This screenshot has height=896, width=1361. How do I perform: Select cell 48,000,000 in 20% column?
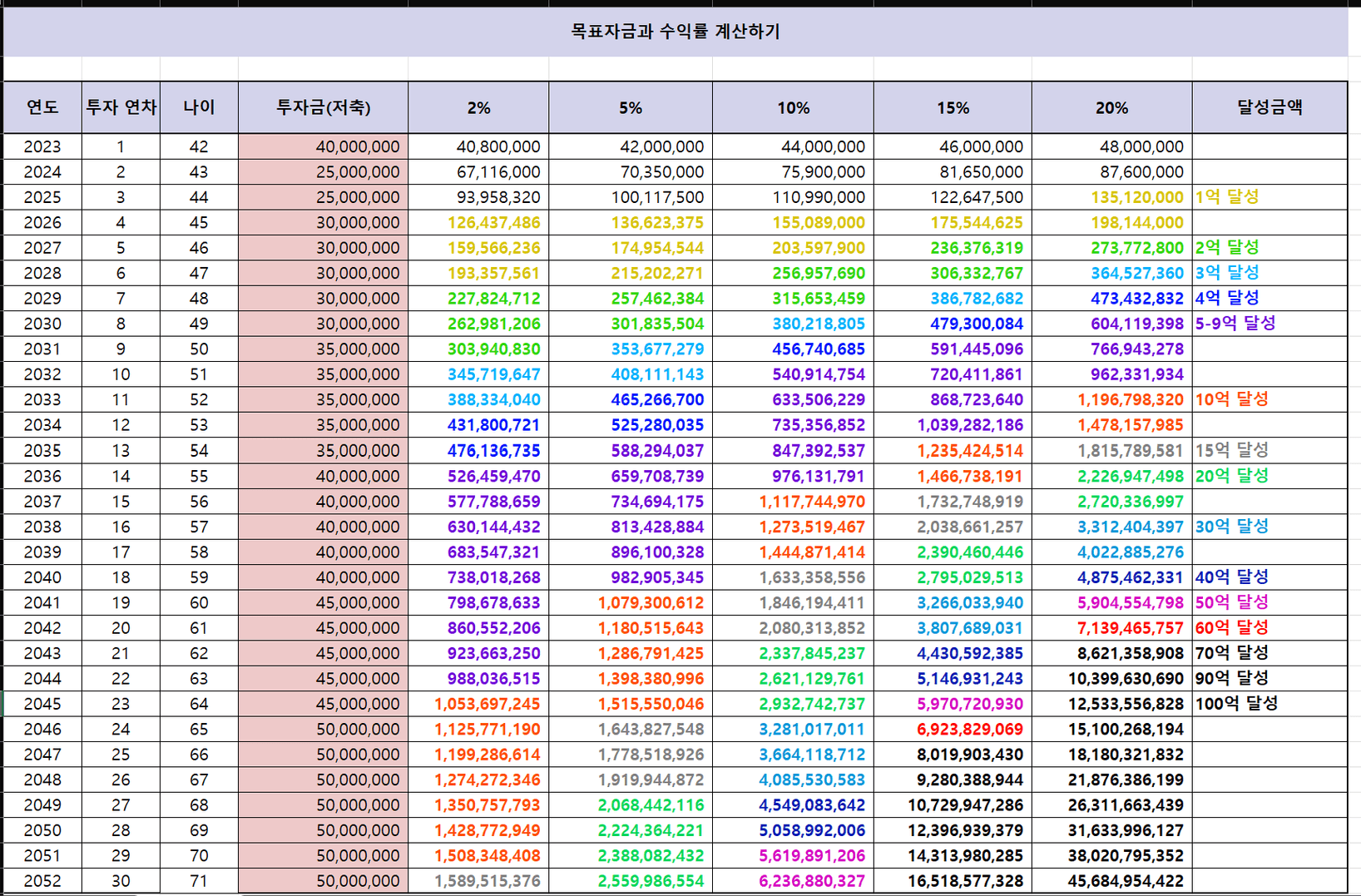[x=1111, y=146]
